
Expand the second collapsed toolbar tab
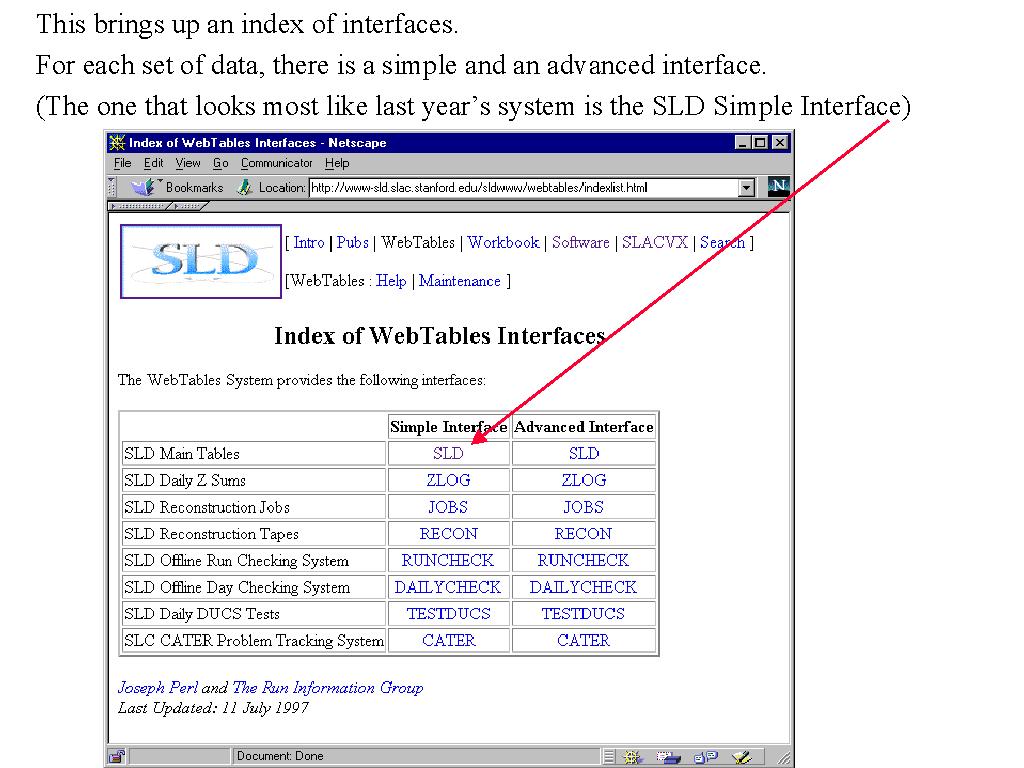point(188,206)
